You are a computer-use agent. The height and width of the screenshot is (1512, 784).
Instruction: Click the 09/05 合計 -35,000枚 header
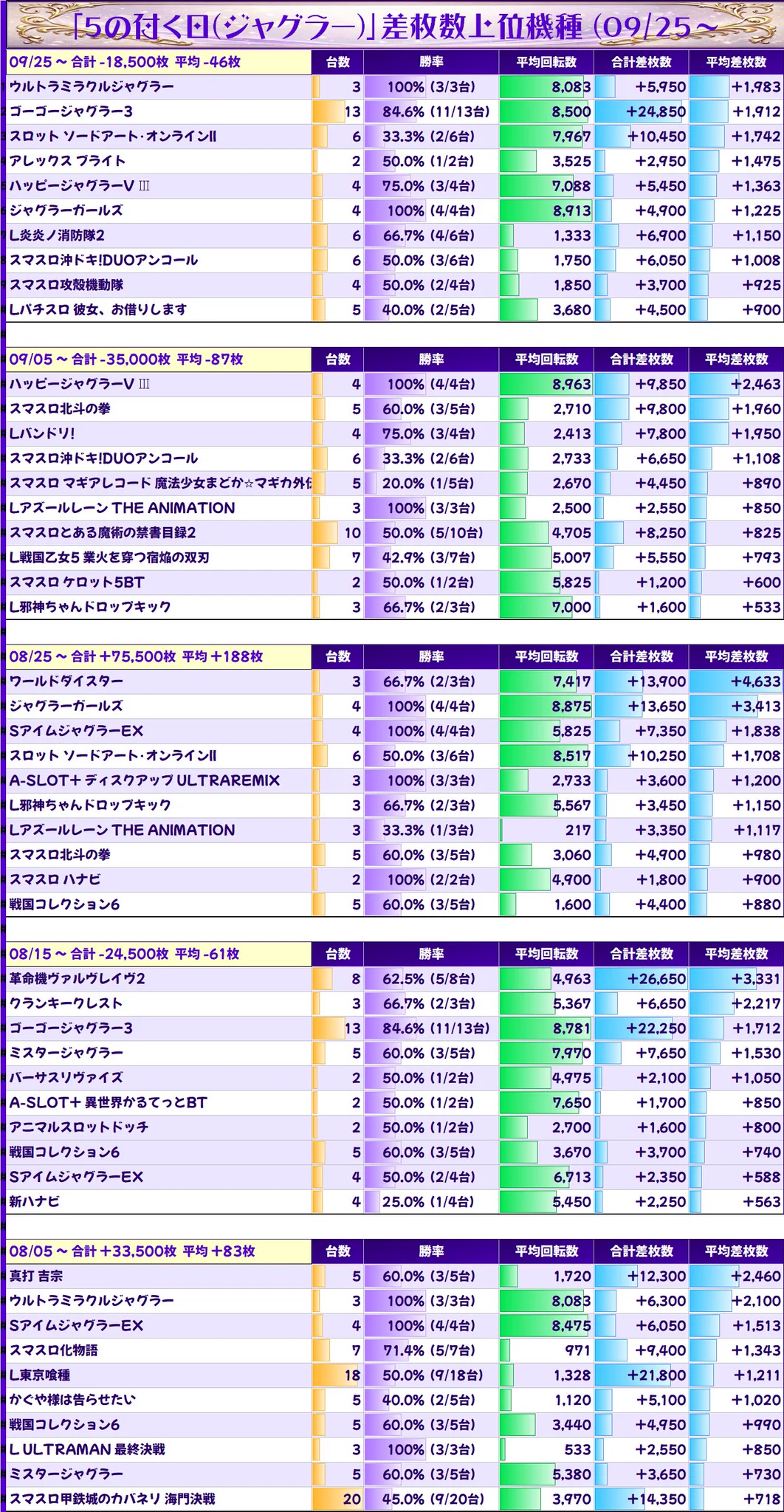click(x=159, y=360)
